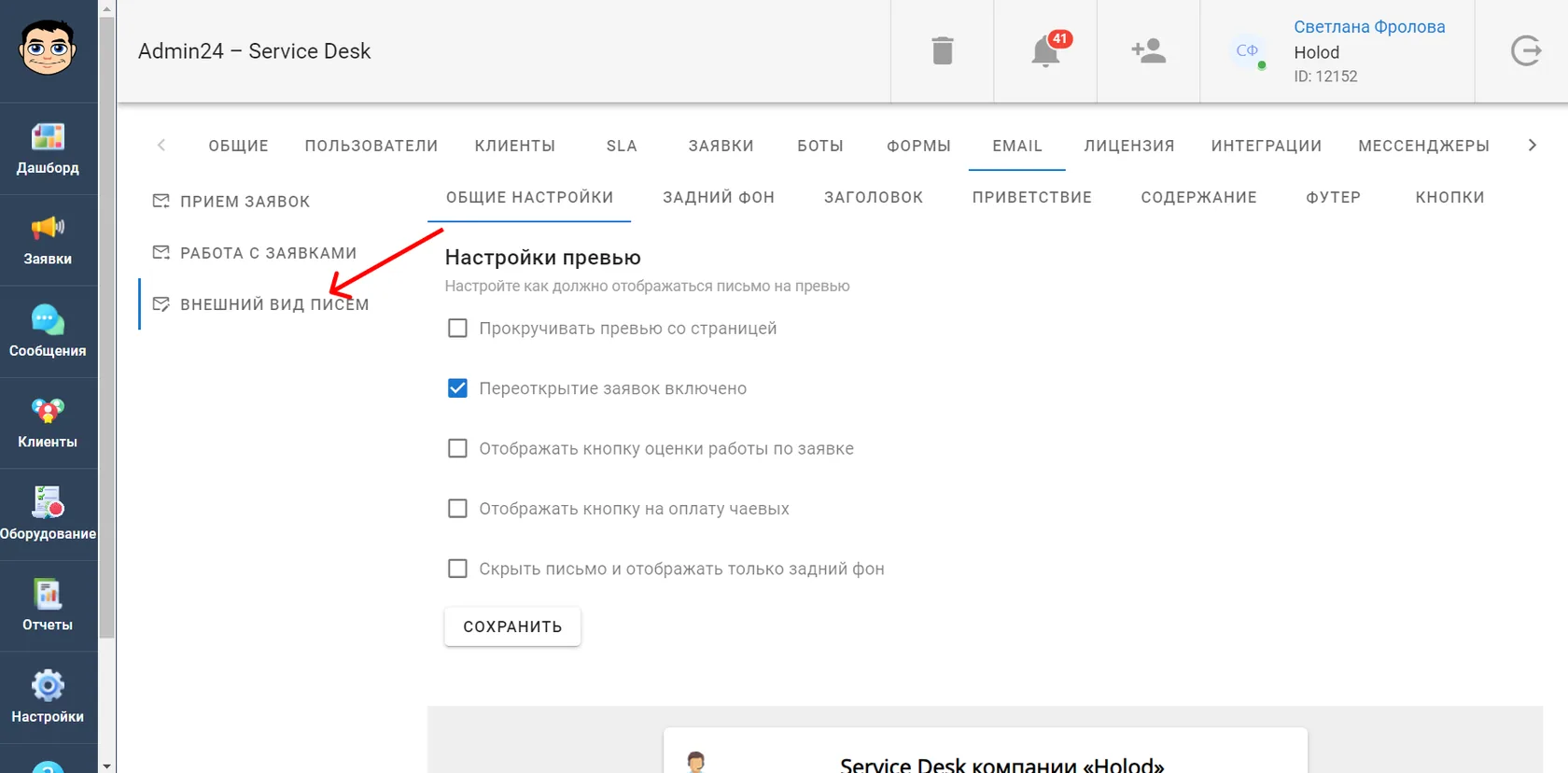
Task: Open notifications bell with 41 badge
Action: pos(1046,50)
